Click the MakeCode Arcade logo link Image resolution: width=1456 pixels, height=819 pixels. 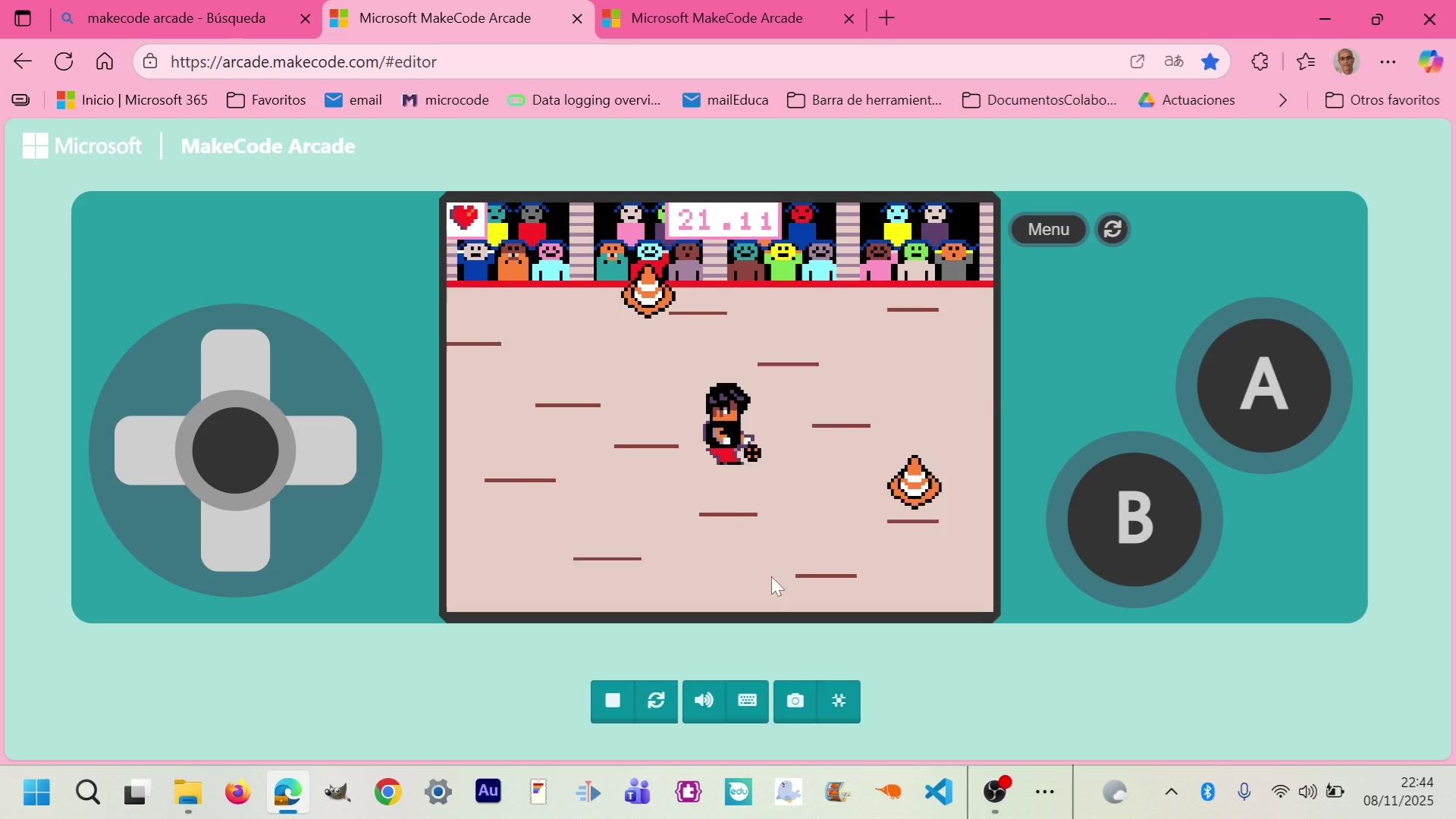click(268, 146)
